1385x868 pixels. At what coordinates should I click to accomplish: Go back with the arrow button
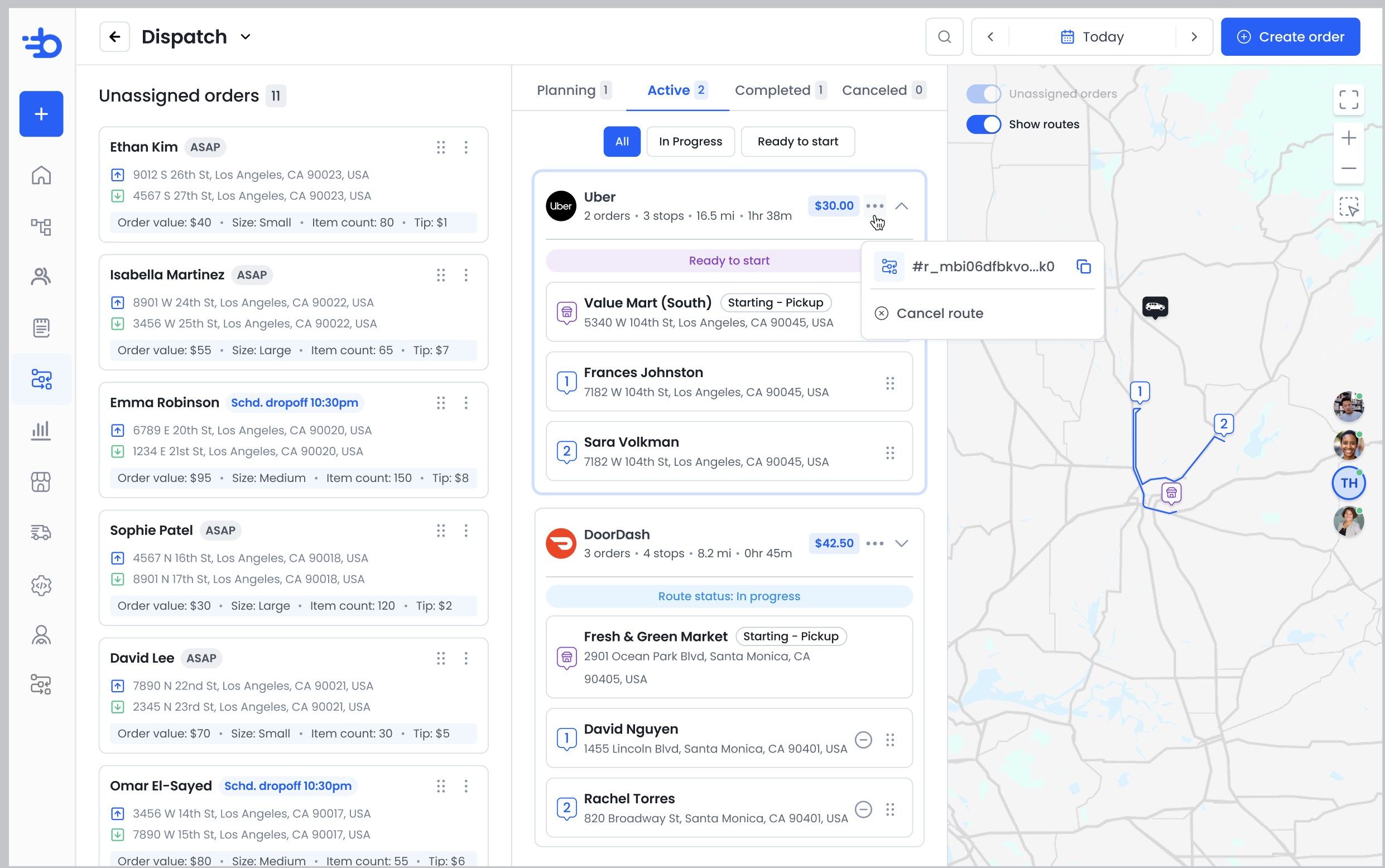115,37
